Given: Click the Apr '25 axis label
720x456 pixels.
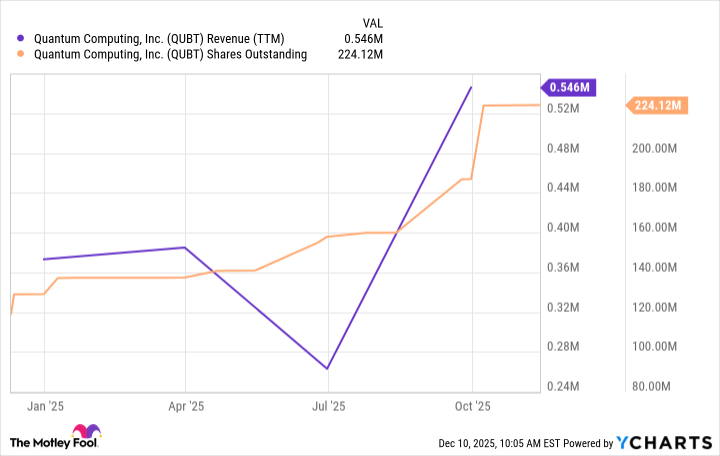Looking at the screenshot, I should pos(185,406).
